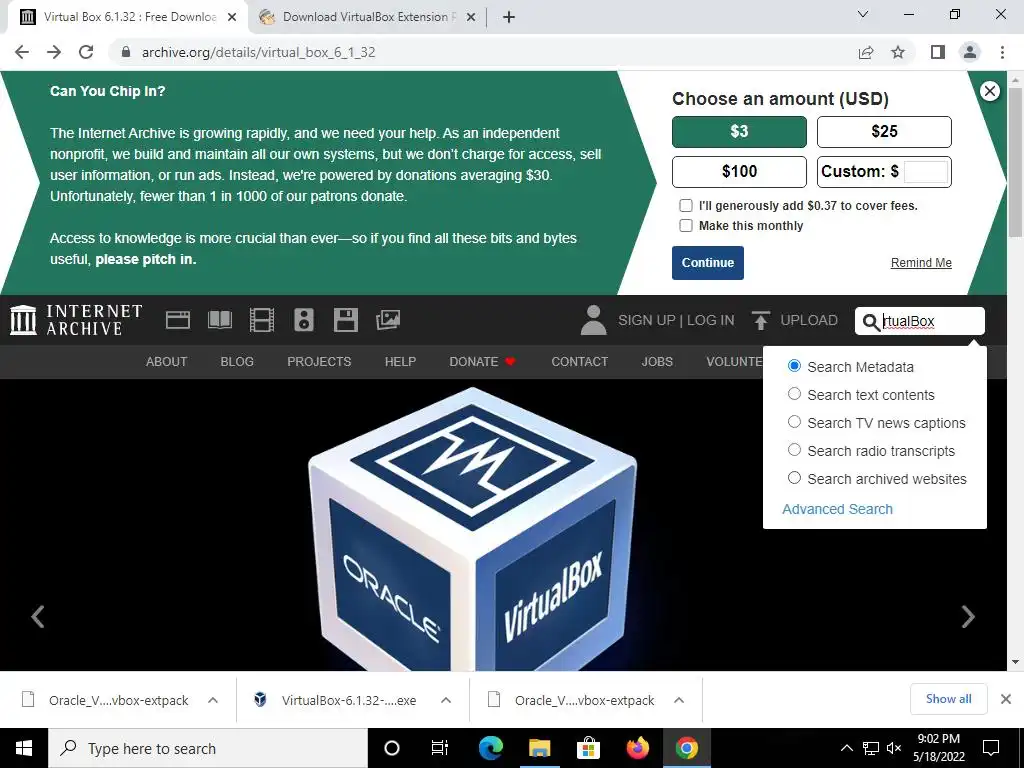Click the custom donation amount field

click(x=925, y=172)
